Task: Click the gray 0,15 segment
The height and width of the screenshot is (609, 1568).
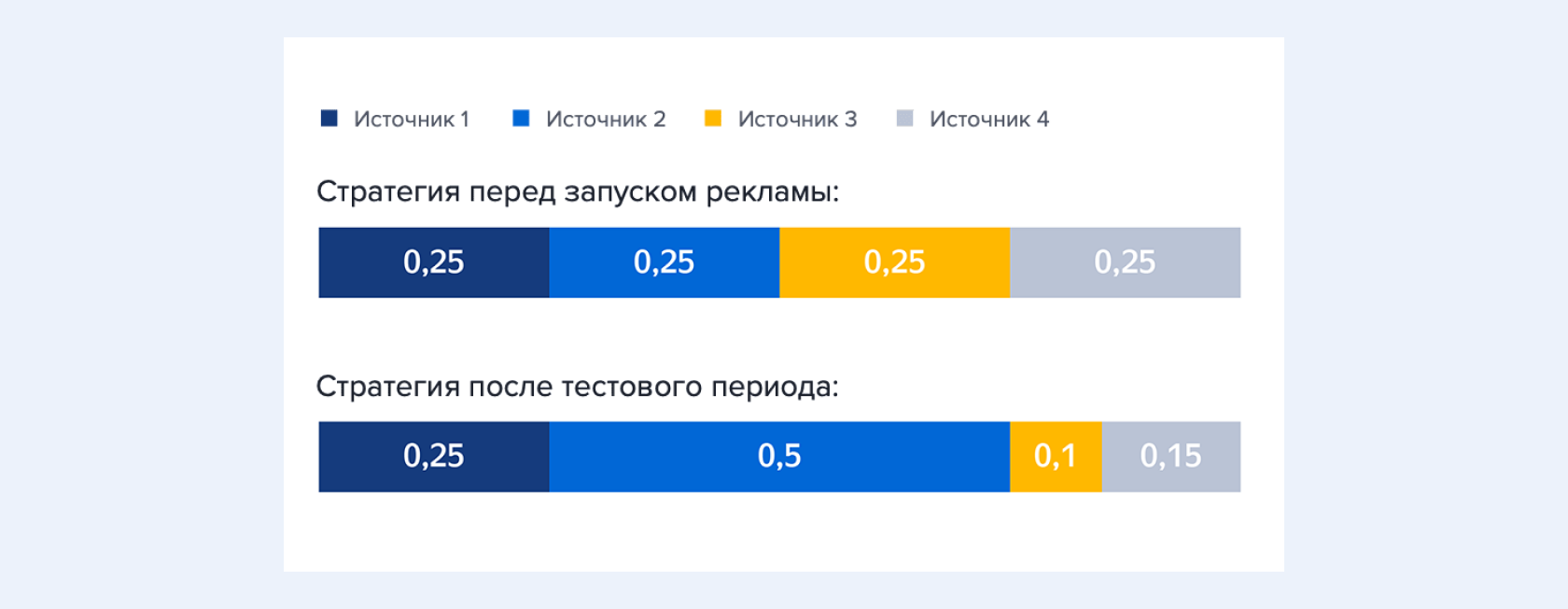Action: coord(1171,457)
